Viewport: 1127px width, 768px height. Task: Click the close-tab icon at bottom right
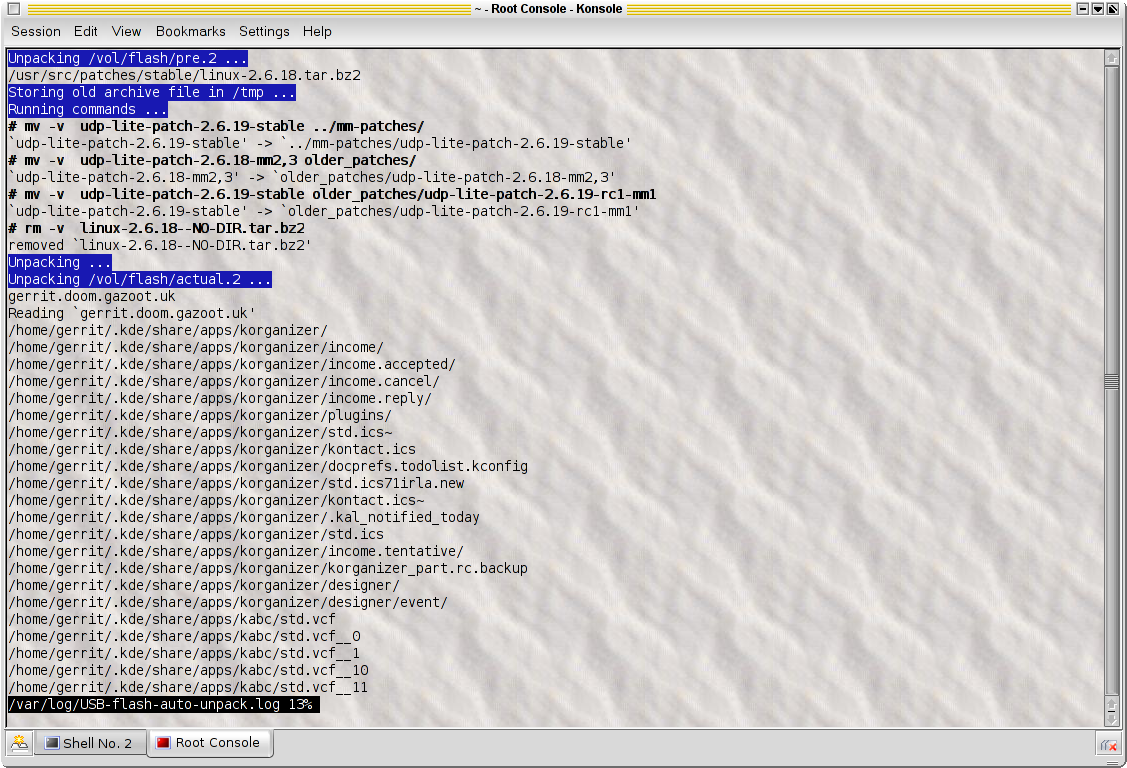coord(1108,744)
